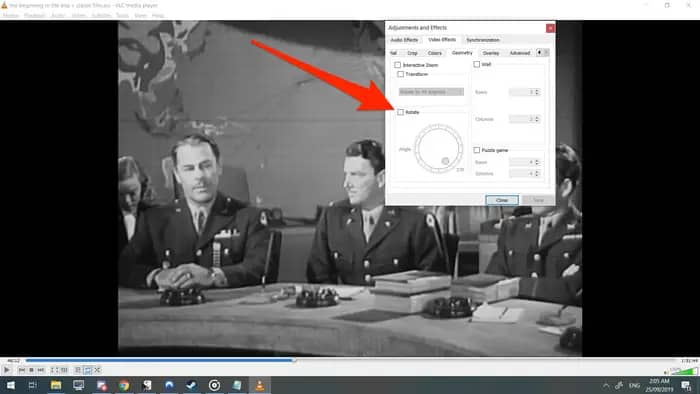
Task: Open the transform rotation dropdown
Action: pos(431,92)
